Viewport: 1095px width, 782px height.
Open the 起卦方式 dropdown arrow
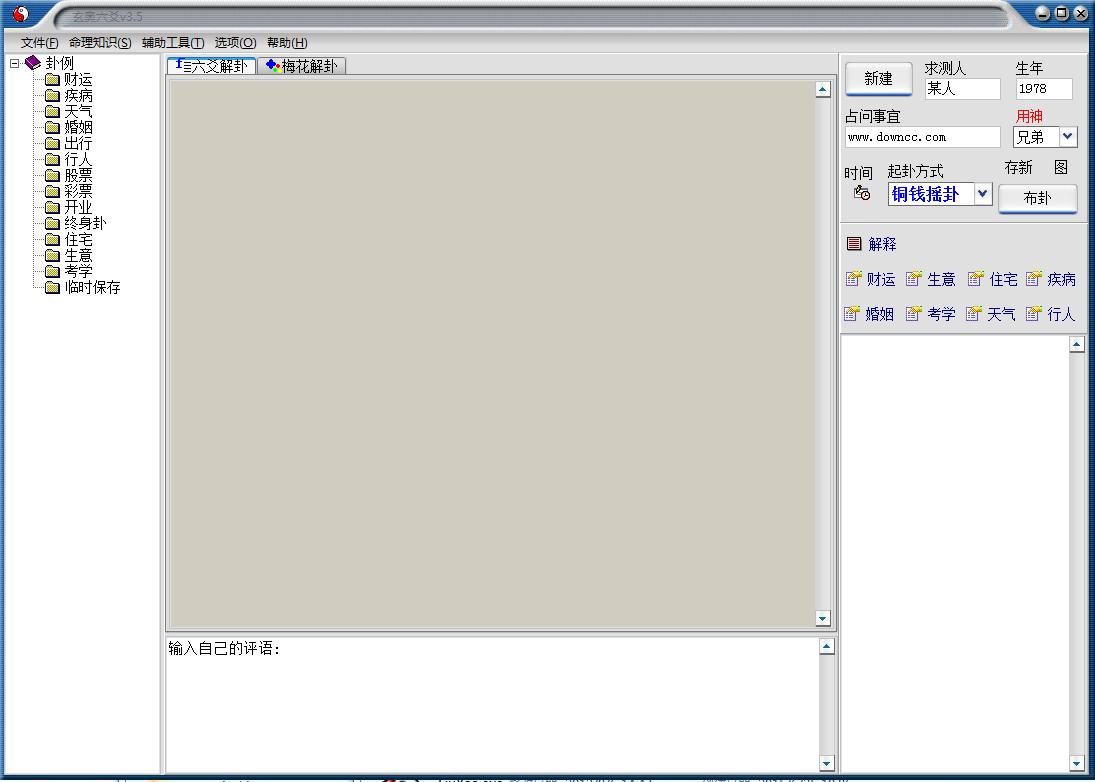point(983,194)
